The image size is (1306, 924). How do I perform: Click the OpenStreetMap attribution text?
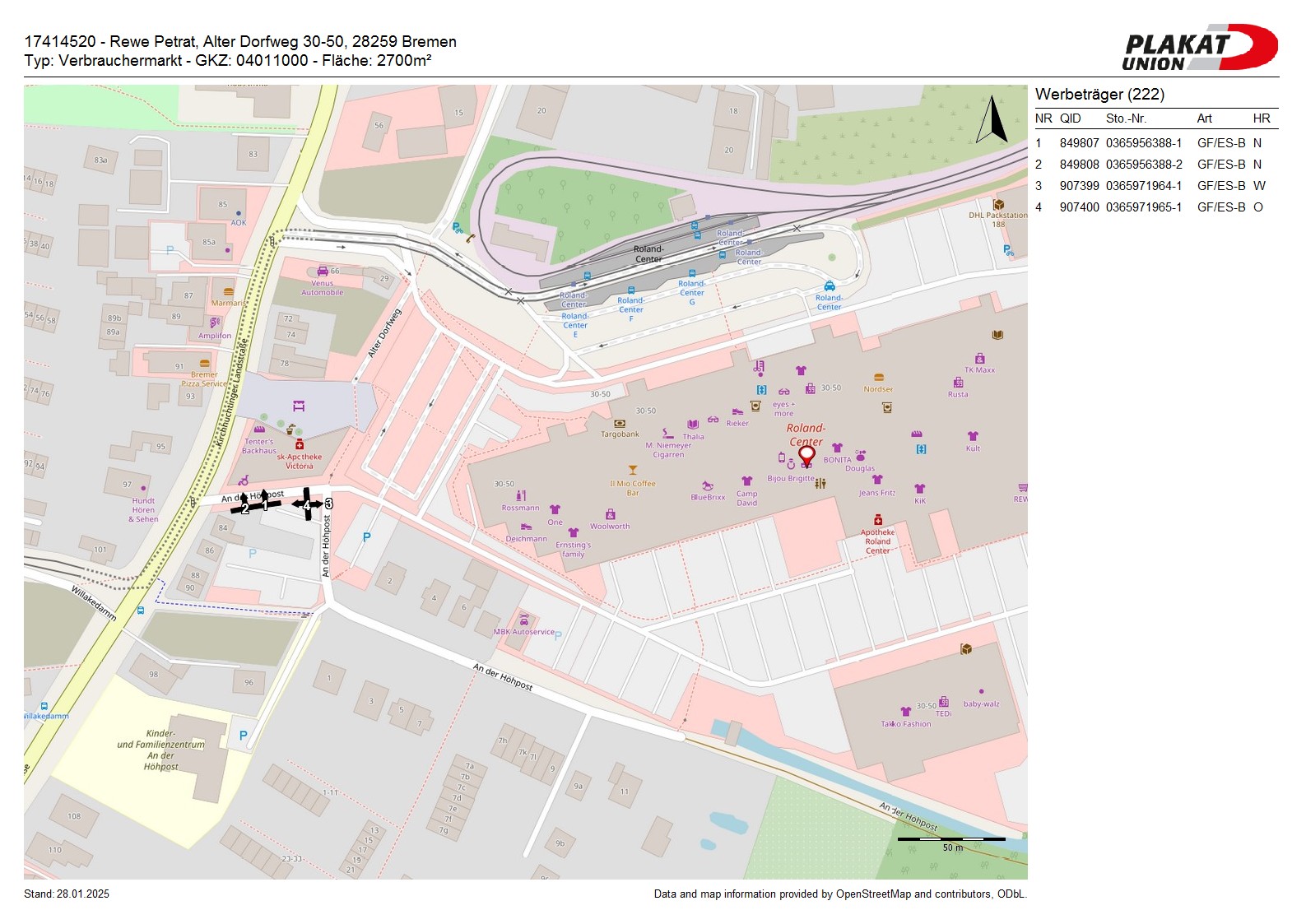click(x=839, y=894)
